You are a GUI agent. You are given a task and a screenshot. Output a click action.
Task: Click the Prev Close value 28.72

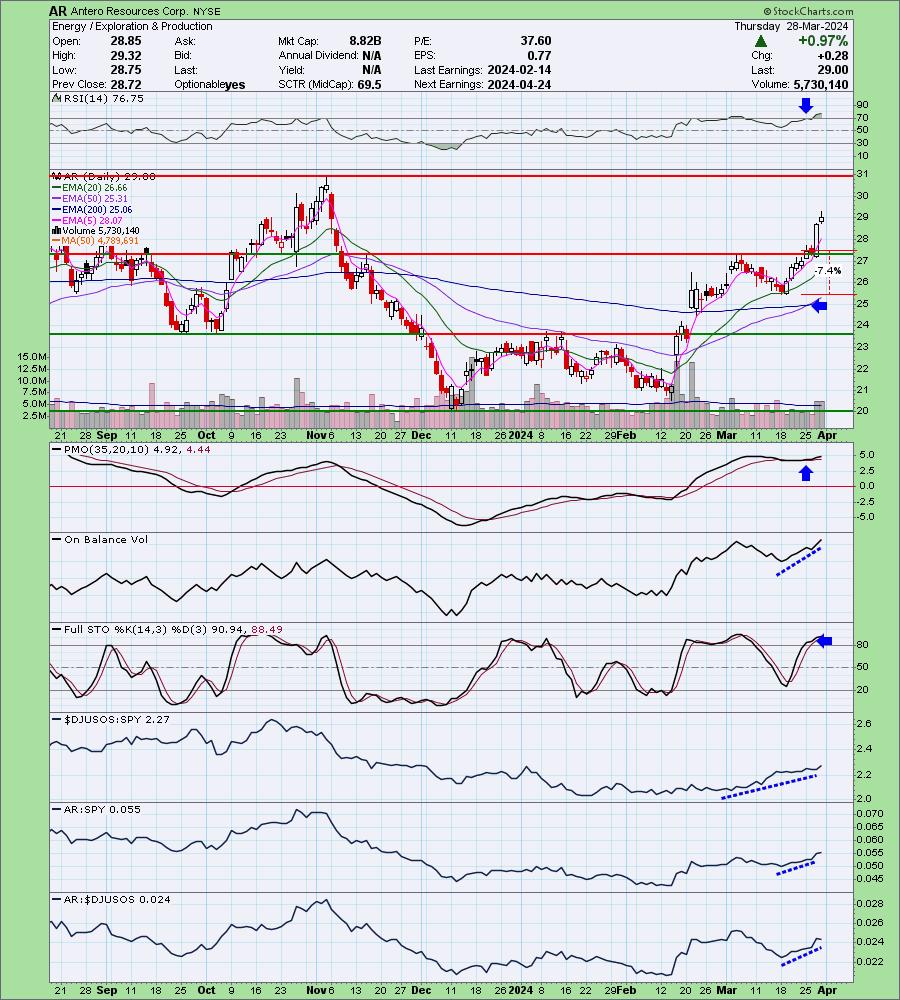[126, 84]
